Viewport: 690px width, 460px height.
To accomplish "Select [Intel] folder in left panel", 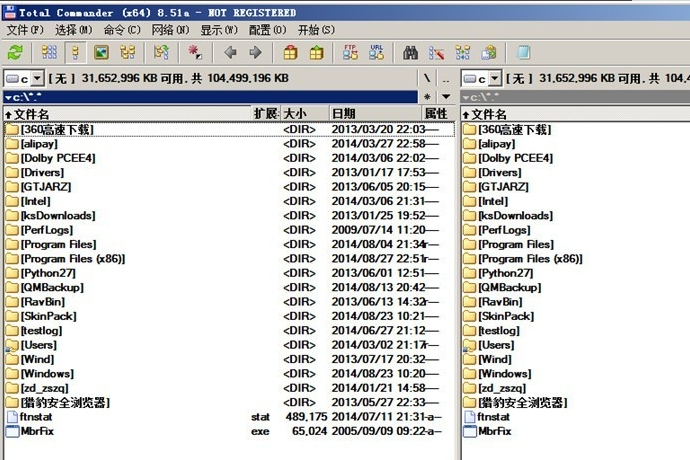I will 229,201.
